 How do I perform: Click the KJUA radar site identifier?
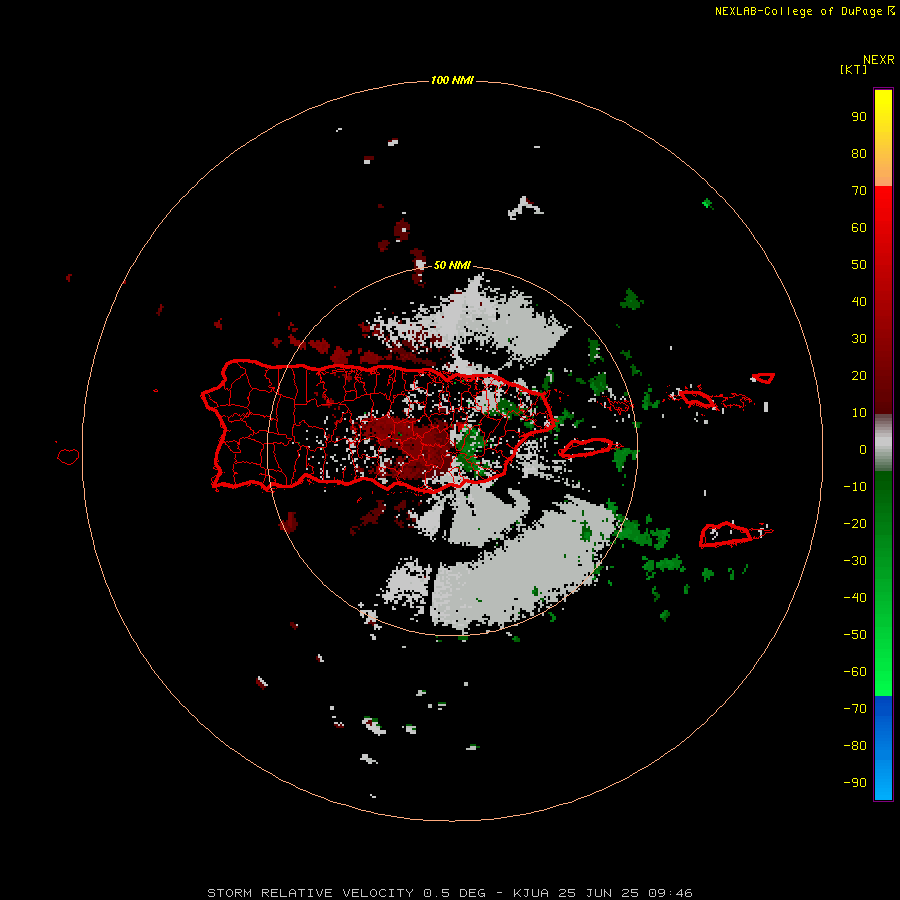pos(531,893)
